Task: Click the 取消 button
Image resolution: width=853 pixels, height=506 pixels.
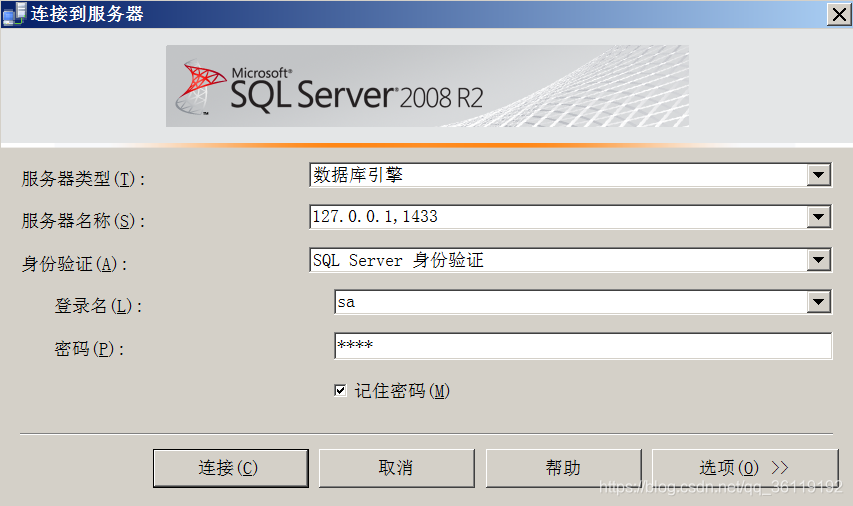Action: click(x=397, y=468)
